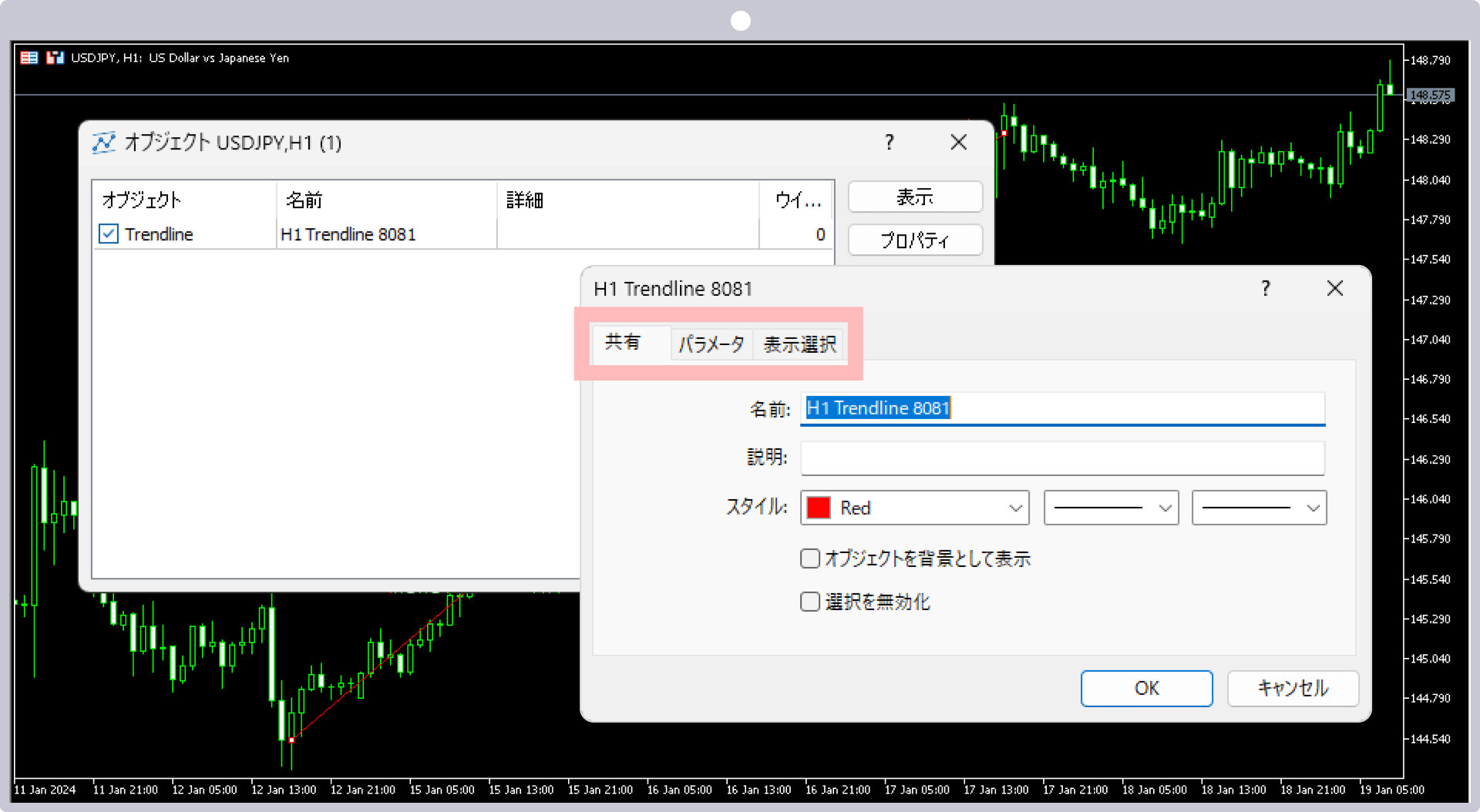Close the Objects USDJPY,H1 list dialog
Viewport: 1480px width, 812px height.
958,142
